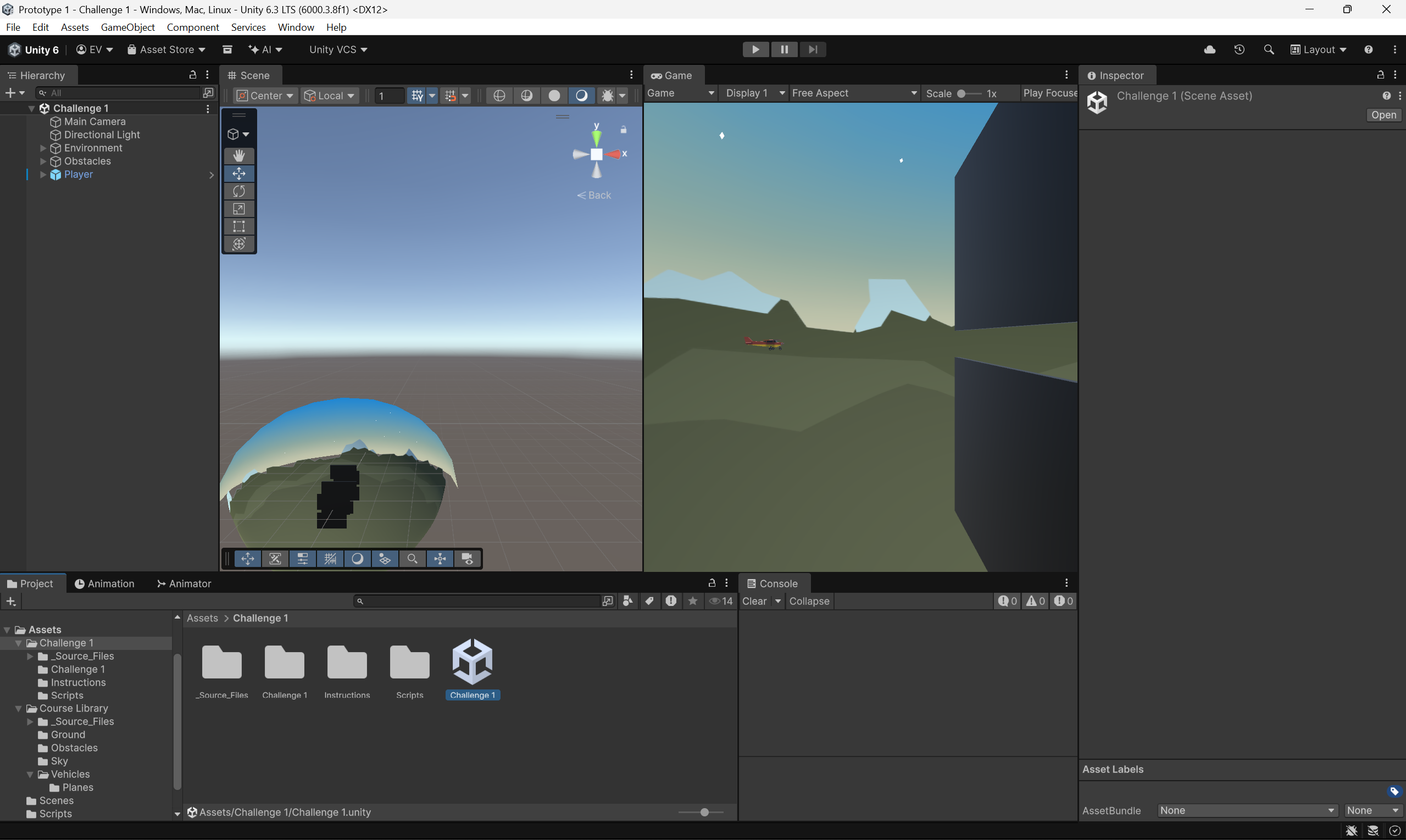The image size is (1406, 840).
Task: Toggle the Inspector lock icon
Action: (x=1380, y=75)
